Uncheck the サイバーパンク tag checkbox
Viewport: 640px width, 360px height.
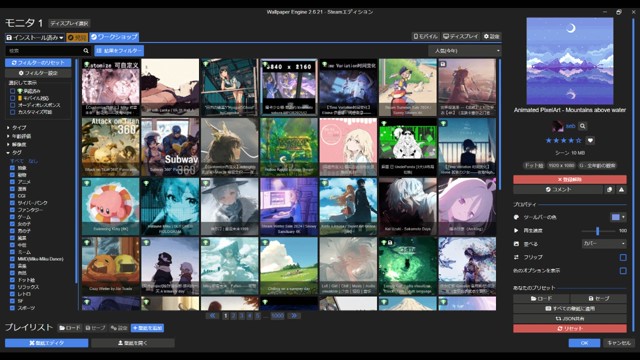click(12, 203)
